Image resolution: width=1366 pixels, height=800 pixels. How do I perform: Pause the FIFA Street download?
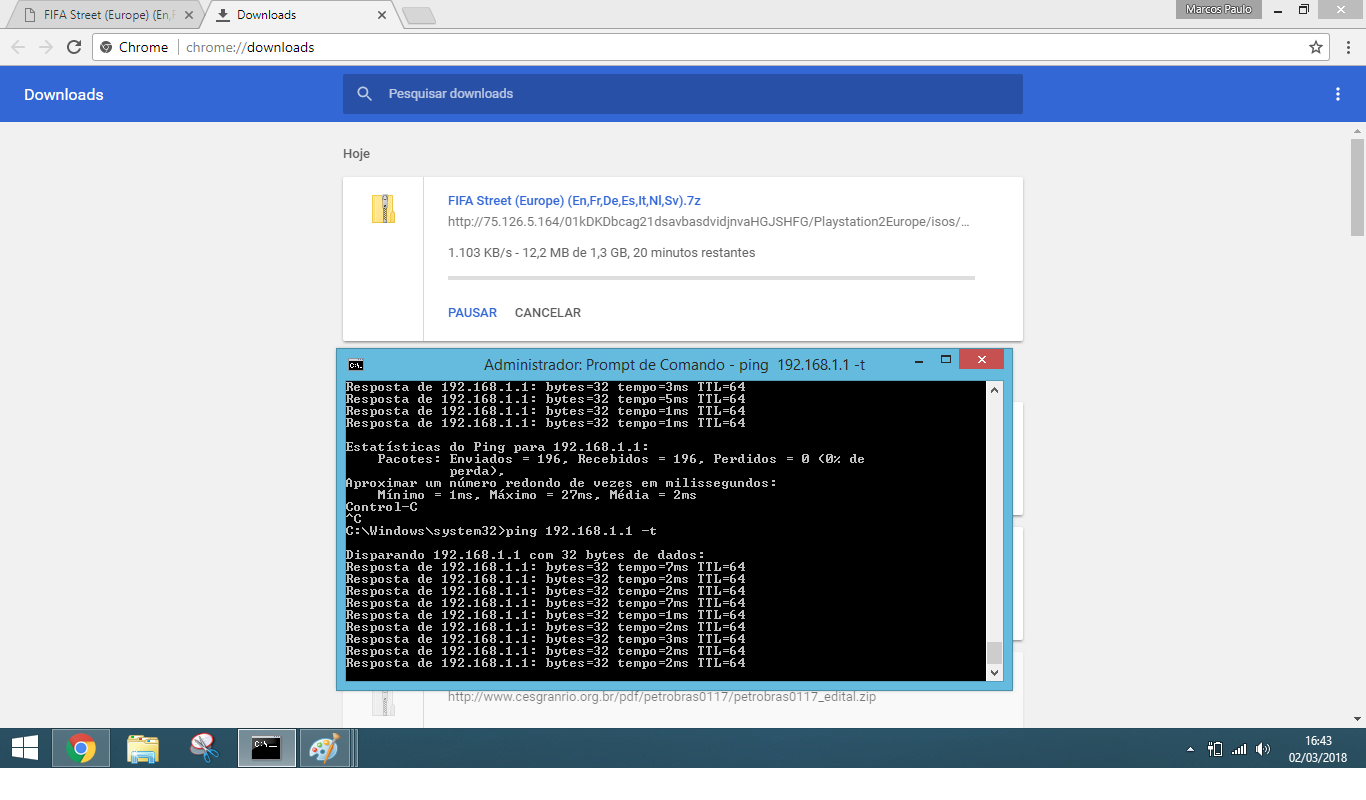[x=472, y=313]
